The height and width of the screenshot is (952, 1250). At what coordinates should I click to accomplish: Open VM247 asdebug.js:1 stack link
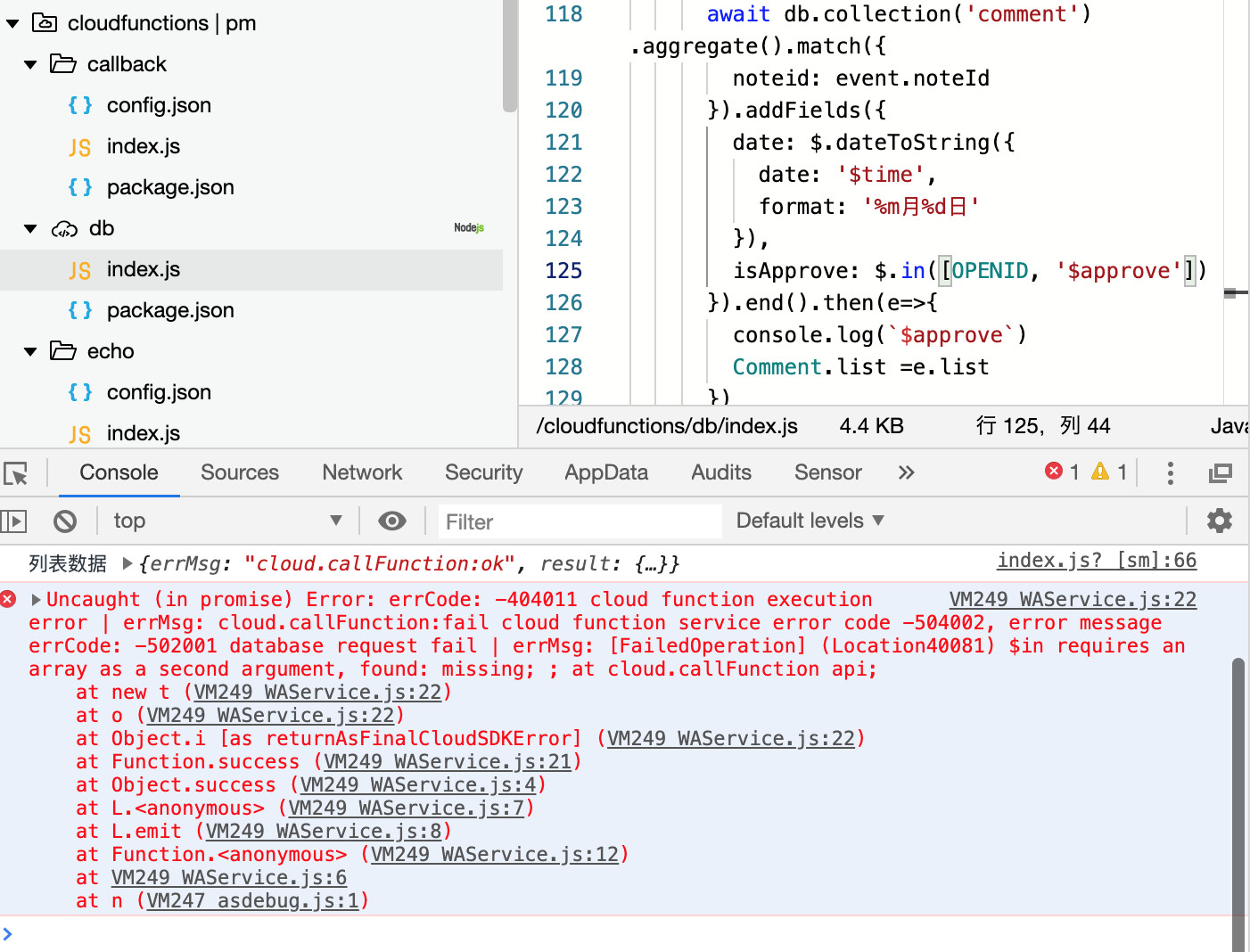pyautogui.click(x=252, y=901)
